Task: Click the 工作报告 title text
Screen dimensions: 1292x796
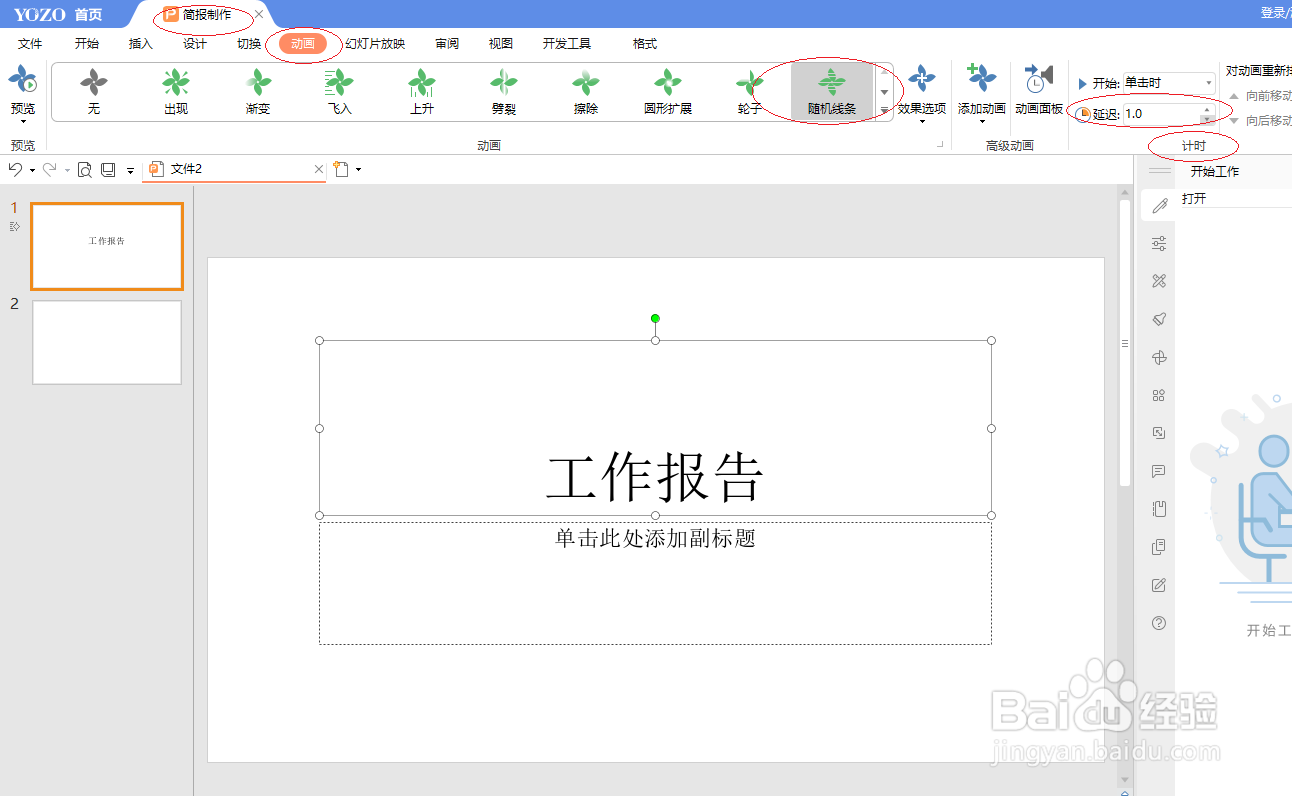Action: 655,477
